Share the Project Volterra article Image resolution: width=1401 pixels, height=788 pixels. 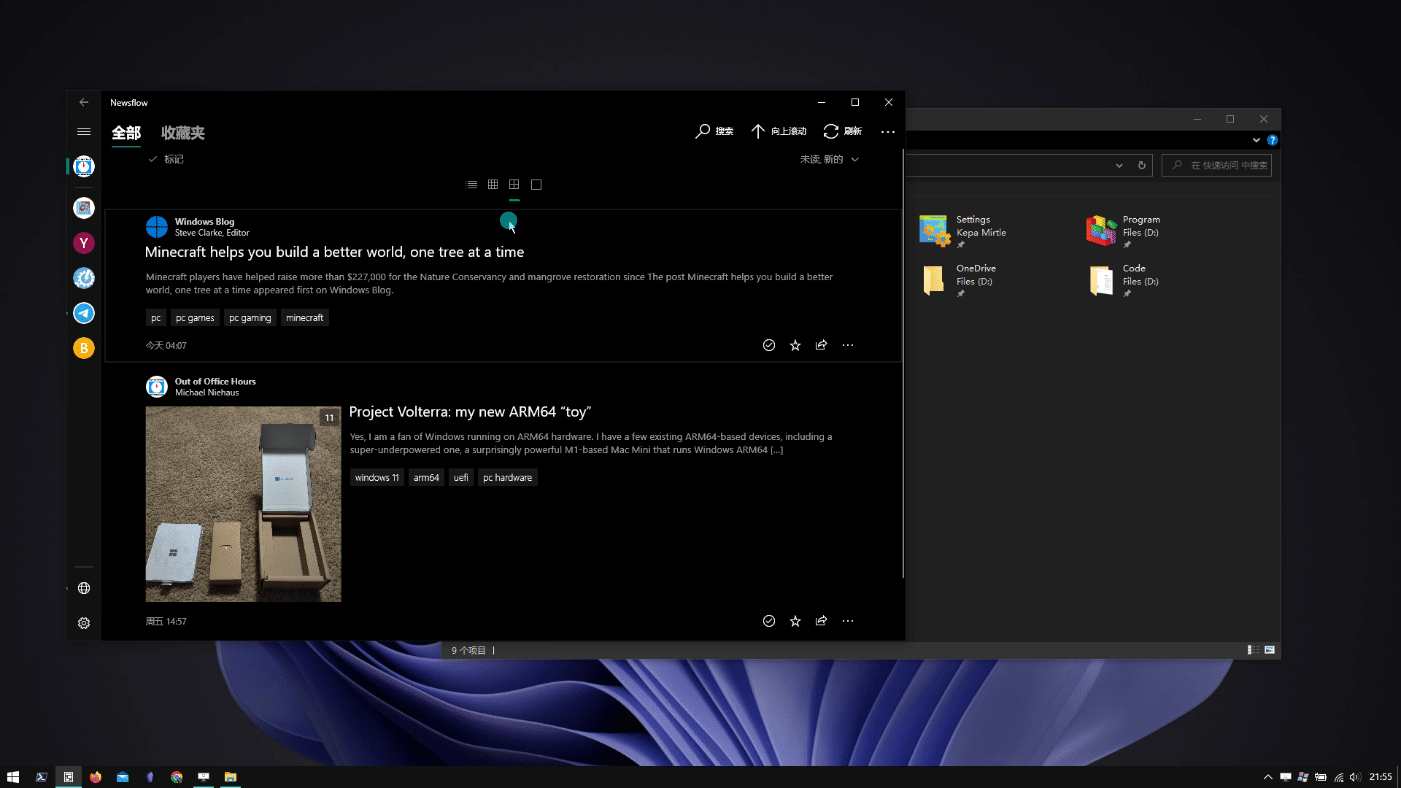click(821, 621)
